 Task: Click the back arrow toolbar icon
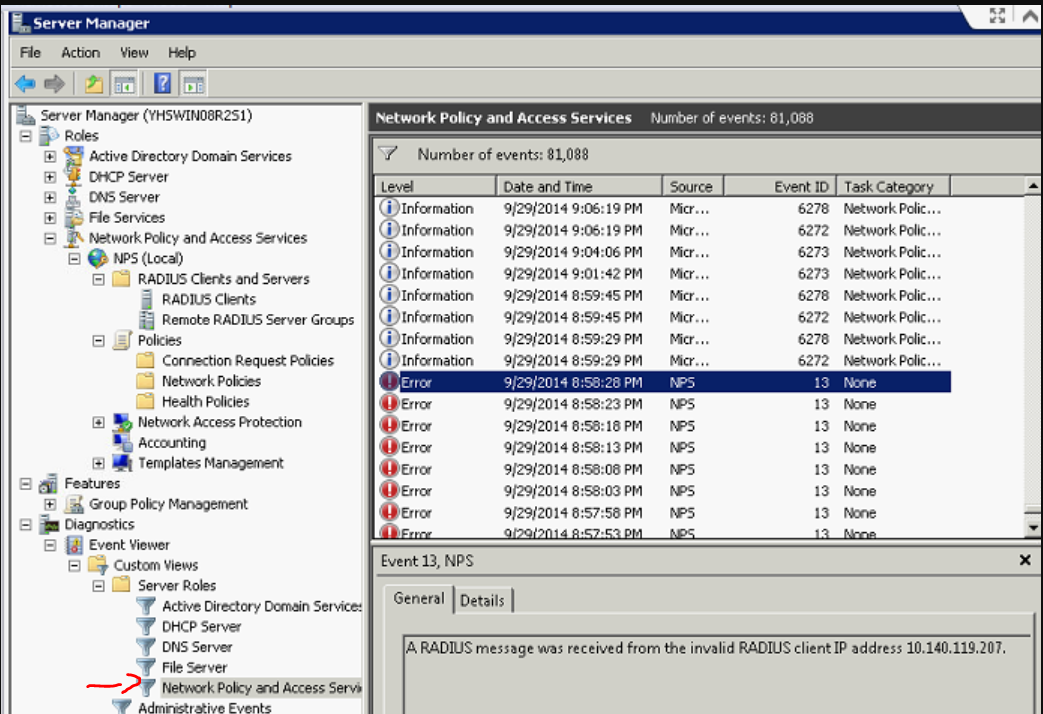pyautogui.click(x=25, y=84)
